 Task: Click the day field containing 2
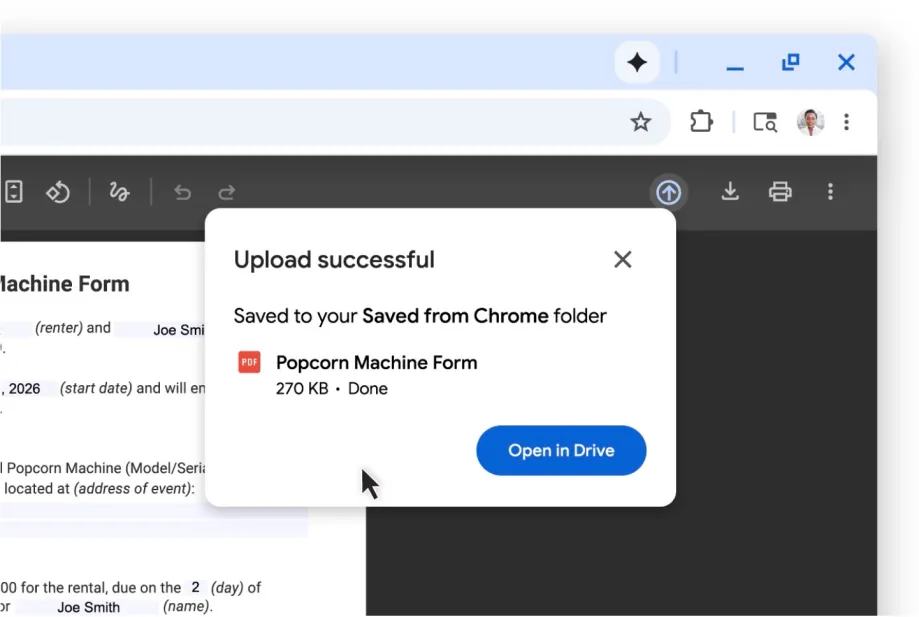[196, 588]
